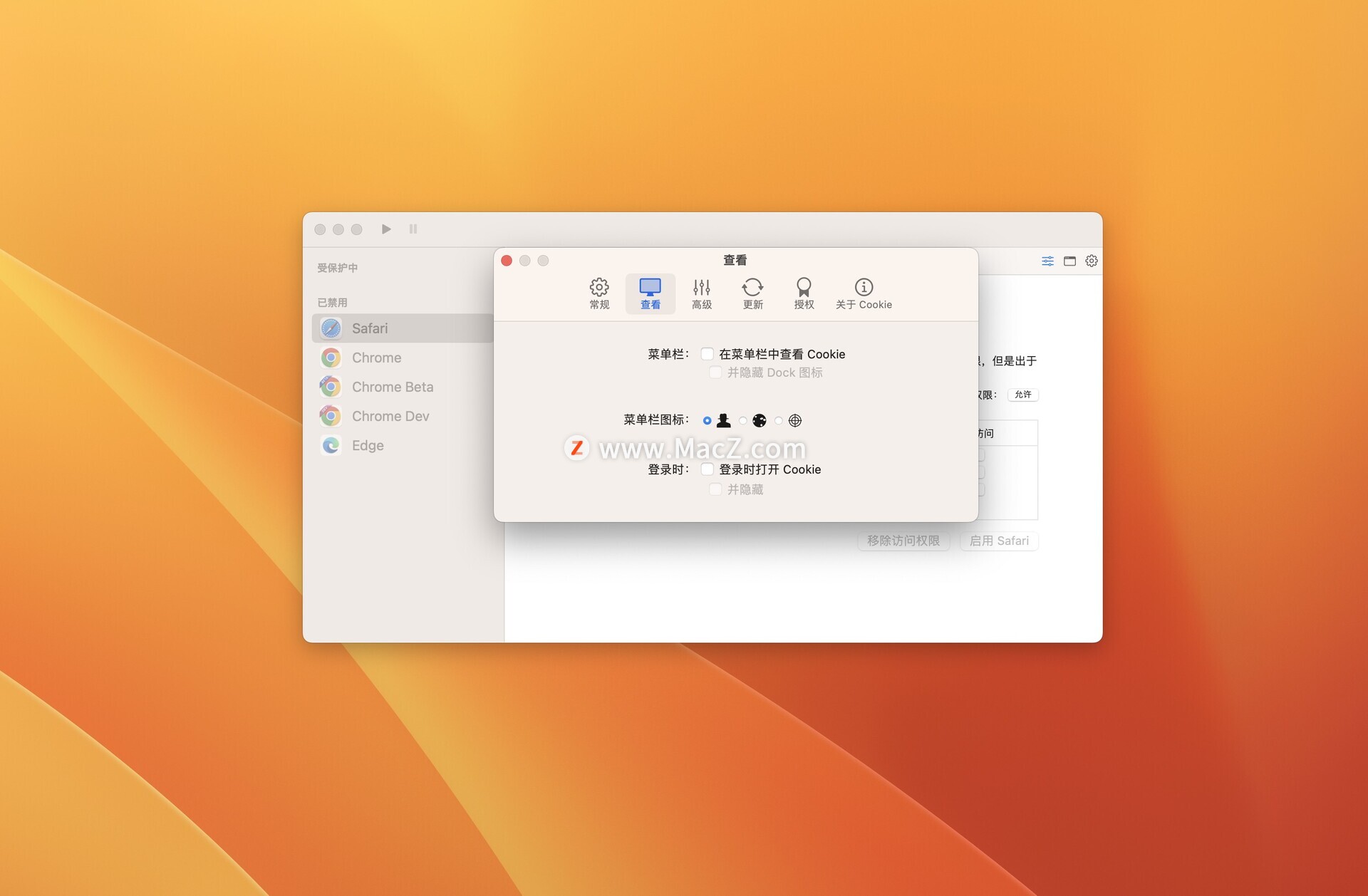Click the window layout icon in main window
1368x896 pixels.
pos(1069,261)
